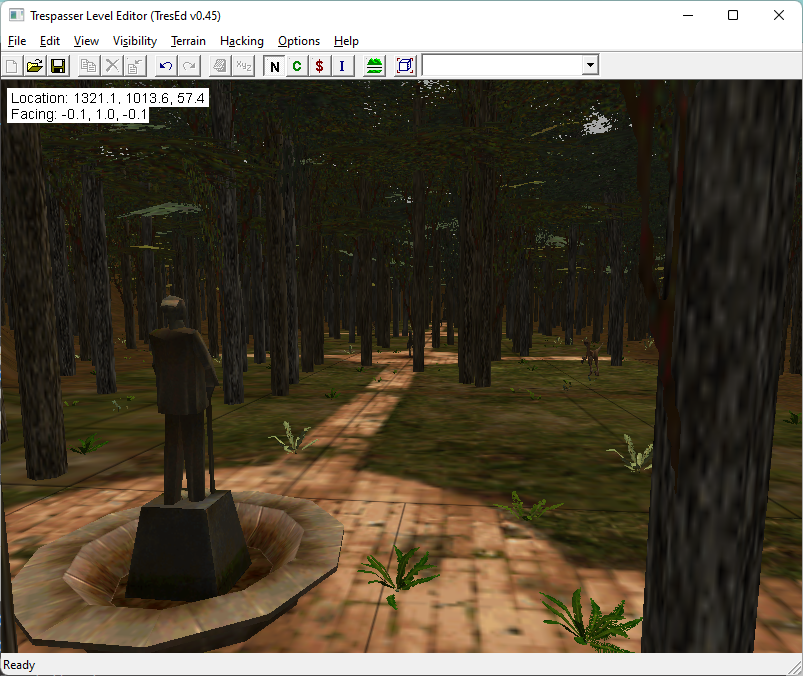This screenshot has width=803, height=676.
Task: Open the Hacking menu
Action: (242, 41)
